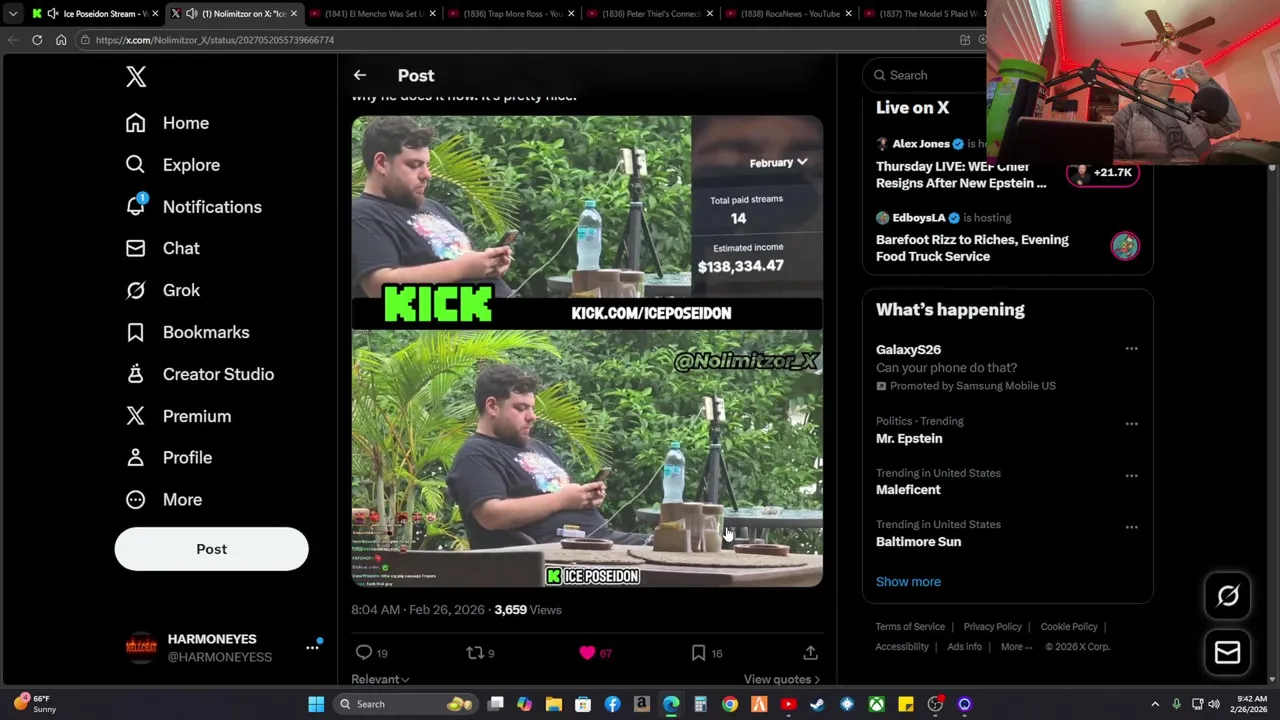Switch to El Mencho Was Set Up tab
Viewport: 1280px width, 720px height.
pos(372,14)
